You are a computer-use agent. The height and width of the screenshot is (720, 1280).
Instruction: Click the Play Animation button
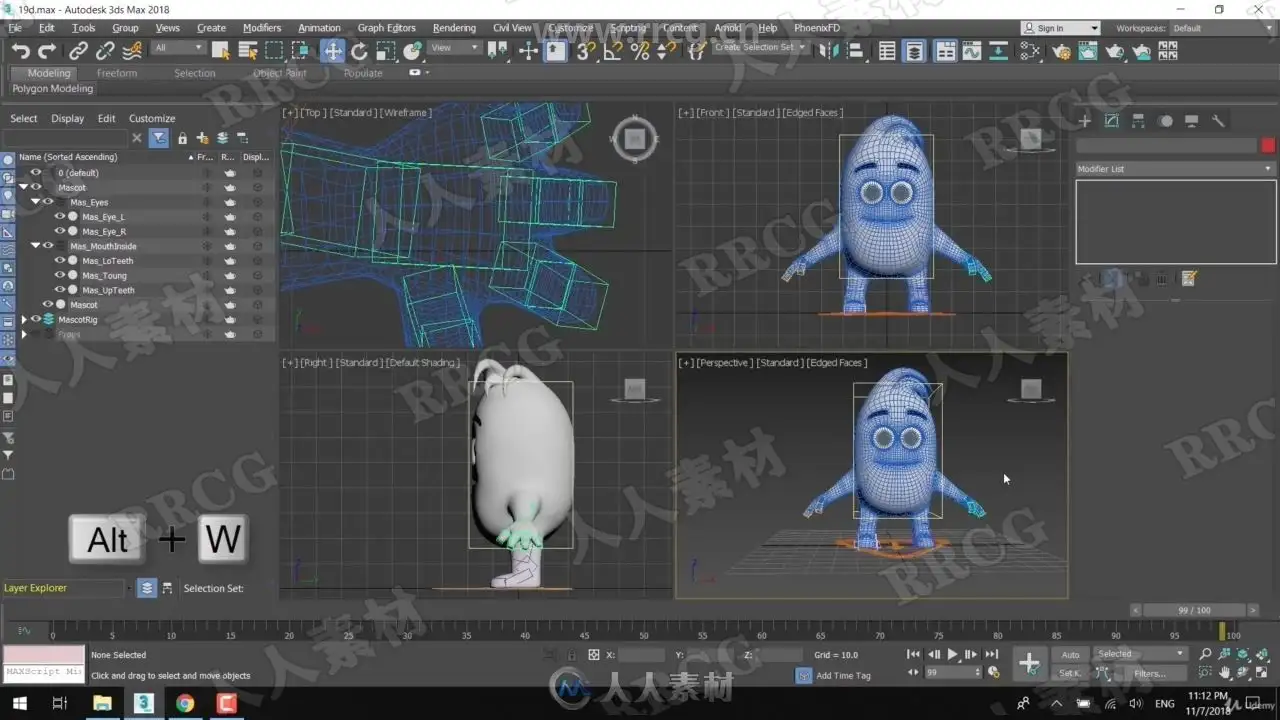pos(952,655)
